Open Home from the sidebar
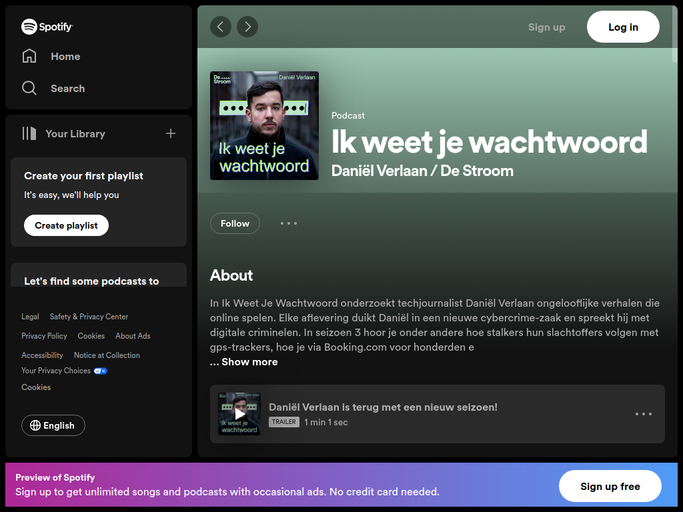This screenshot has height=512, width=683. (x=51, y=56)
